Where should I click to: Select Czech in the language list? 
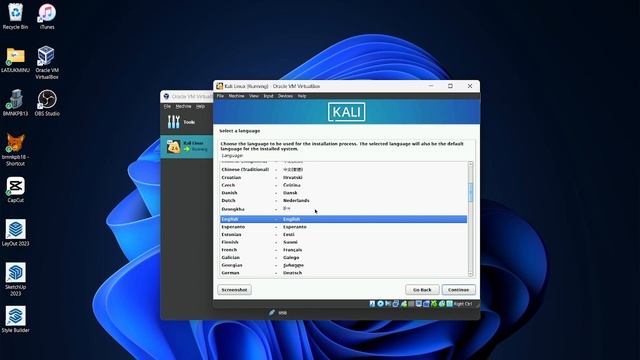pyautogui.click(x=343, y=185)
